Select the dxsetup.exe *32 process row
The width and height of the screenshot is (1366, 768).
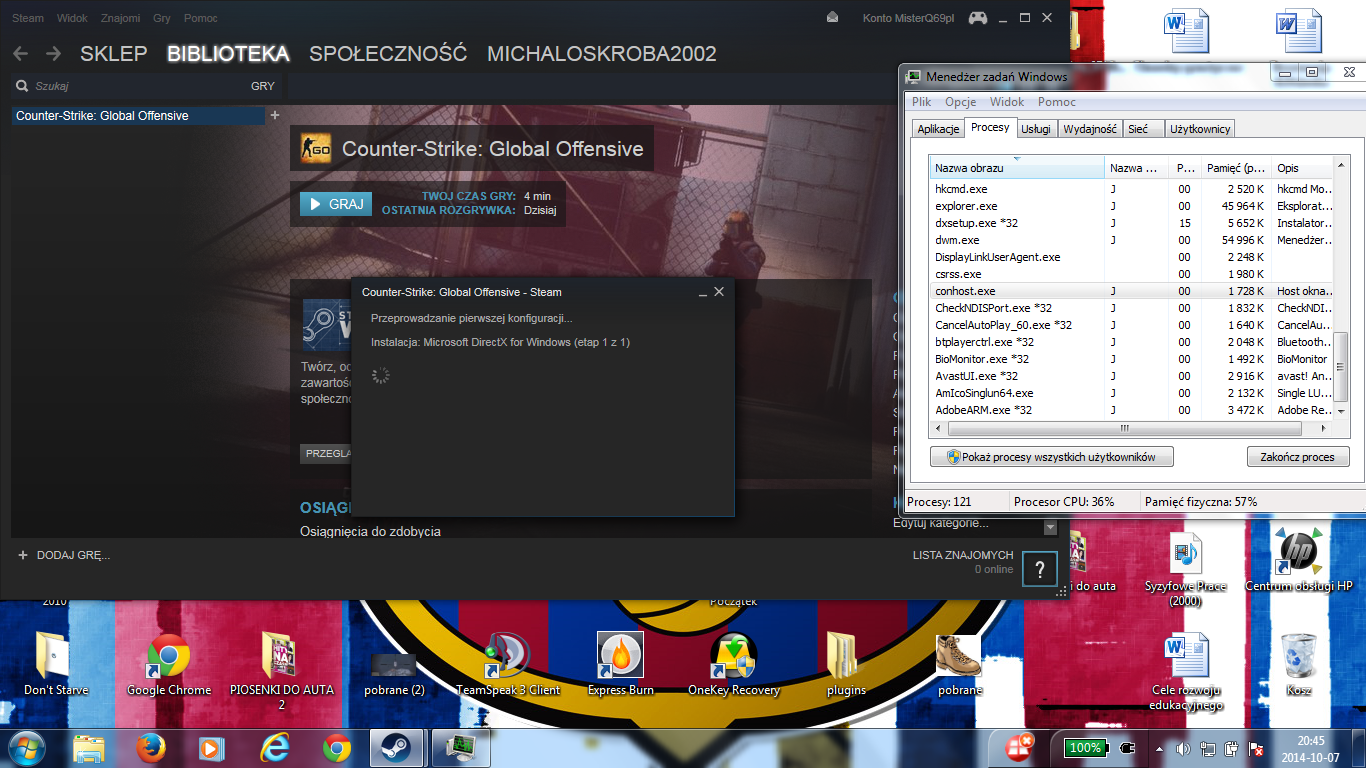[x=1131, y=223]
